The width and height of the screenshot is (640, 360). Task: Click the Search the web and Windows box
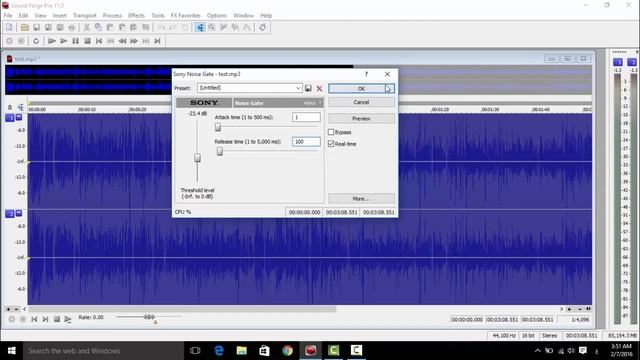coord(103,351)
